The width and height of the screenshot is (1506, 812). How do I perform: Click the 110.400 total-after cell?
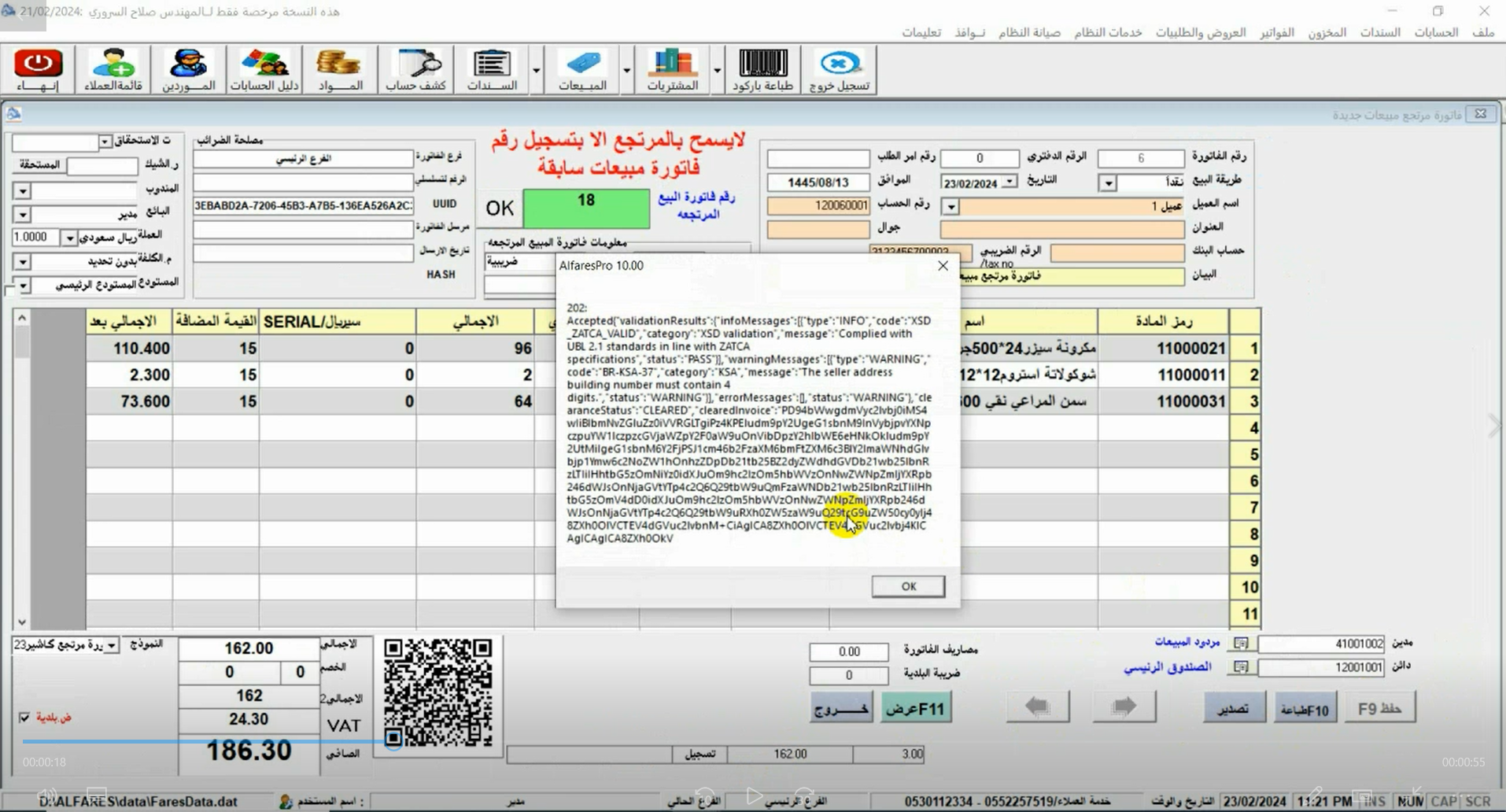click(129, 348)
